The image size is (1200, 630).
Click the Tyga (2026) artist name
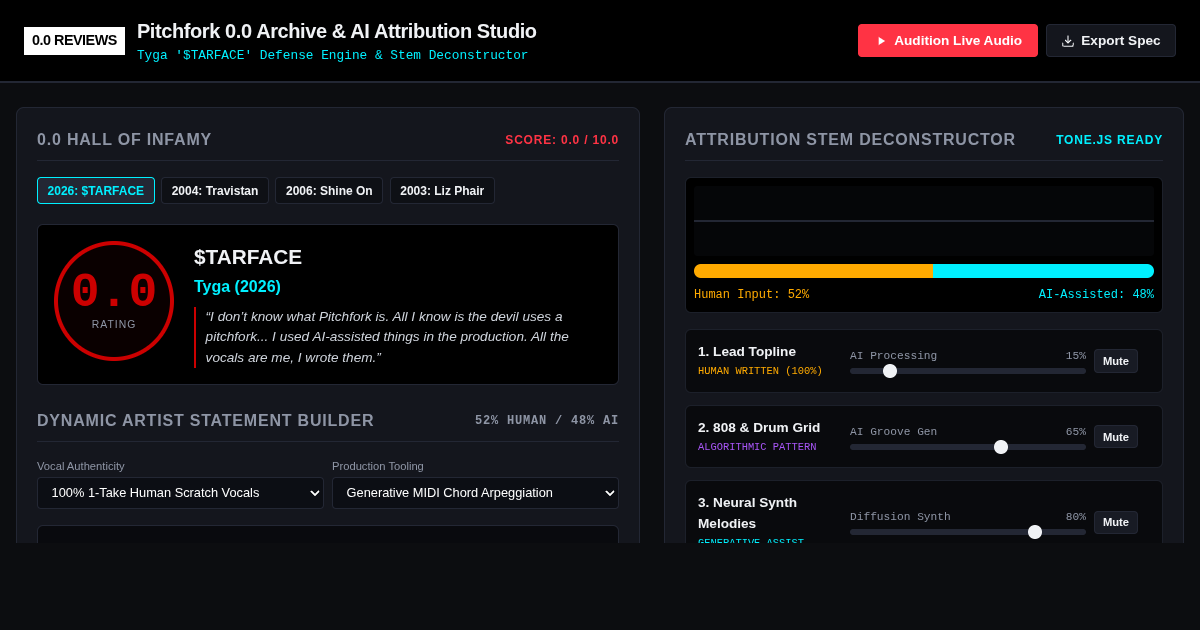[237, 287]
